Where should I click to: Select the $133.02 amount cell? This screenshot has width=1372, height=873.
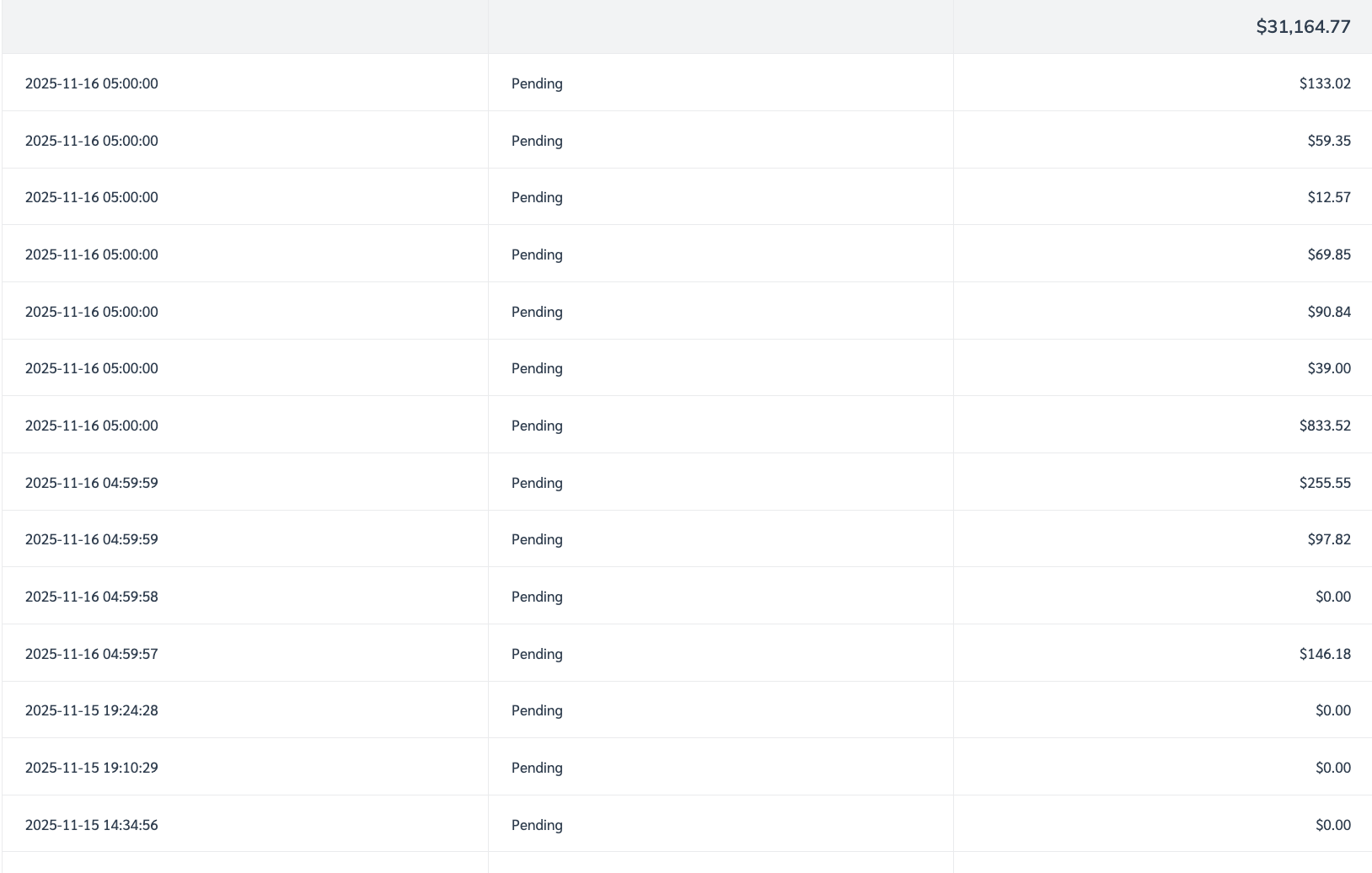(1324, 83)
